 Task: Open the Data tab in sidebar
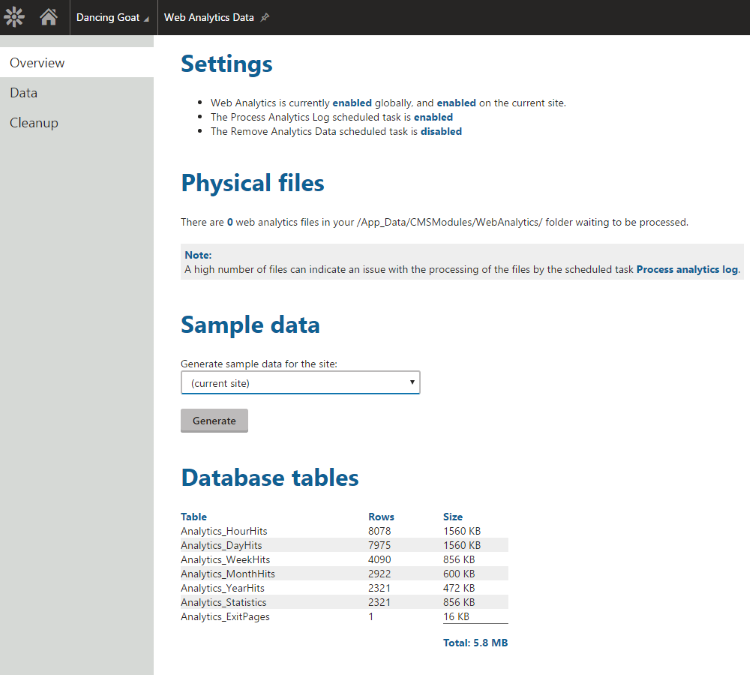[x=24, y=93]
